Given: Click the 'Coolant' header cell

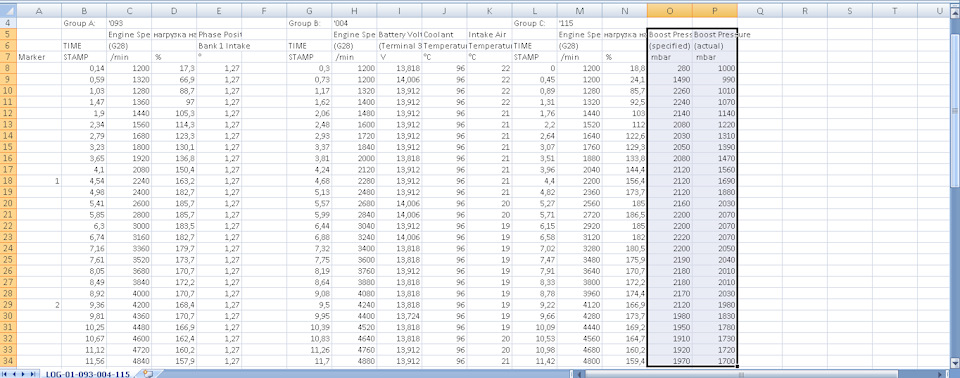Looking at the screenshot, I should [x=444, y=34].
